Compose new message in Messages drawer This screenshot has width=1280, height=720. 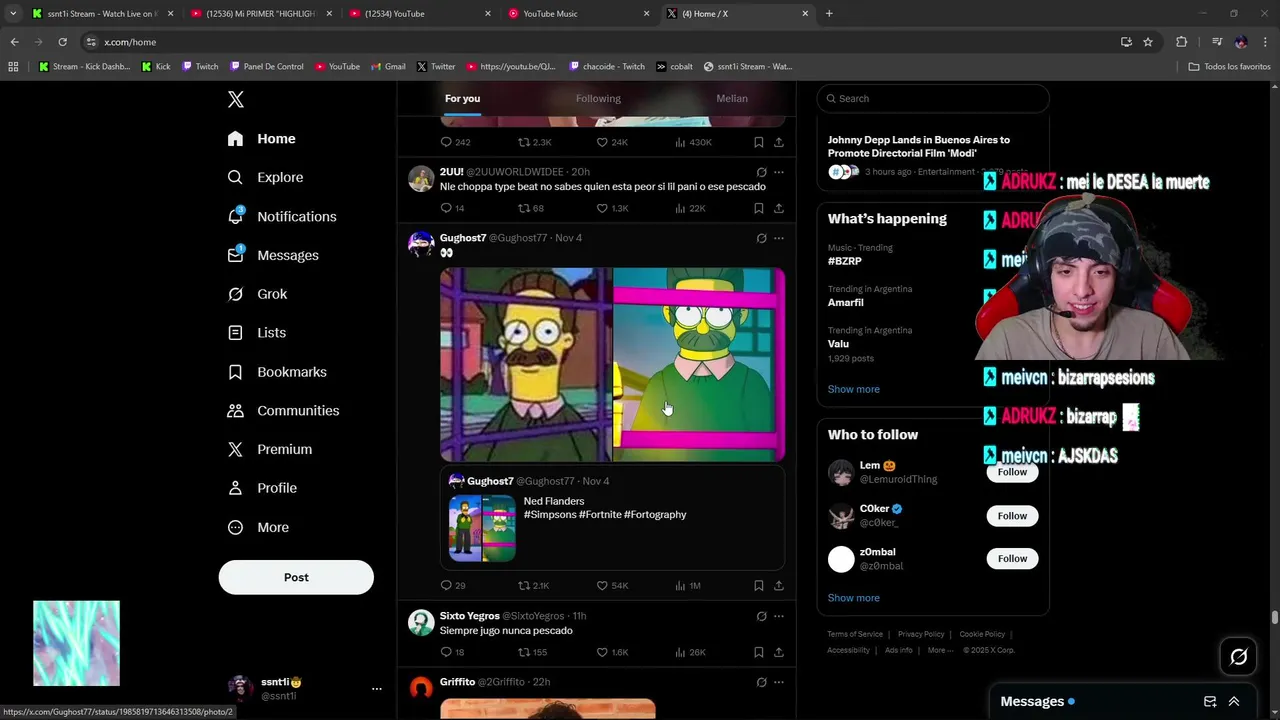[1210, 702]
